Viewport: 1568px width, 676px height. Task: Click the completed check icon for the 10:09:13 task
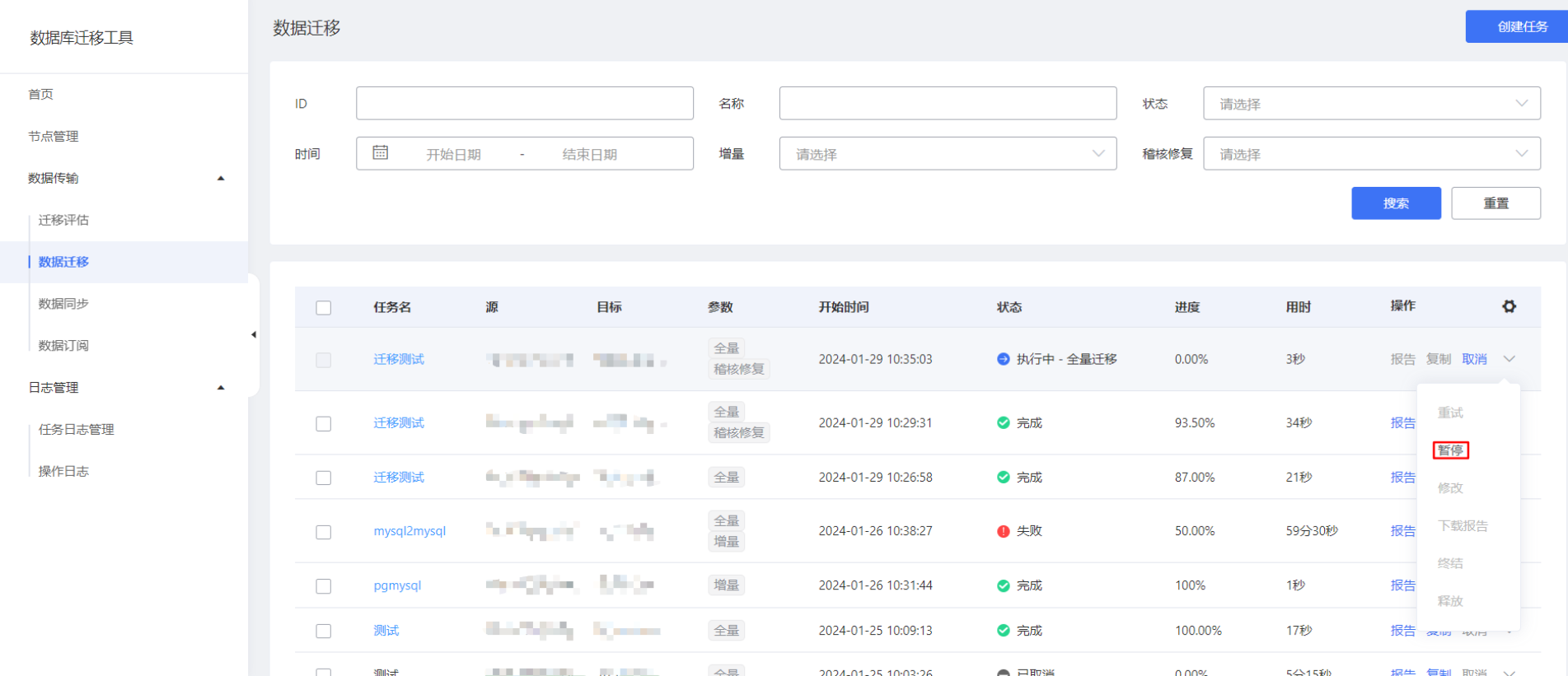pos(1003,630)
